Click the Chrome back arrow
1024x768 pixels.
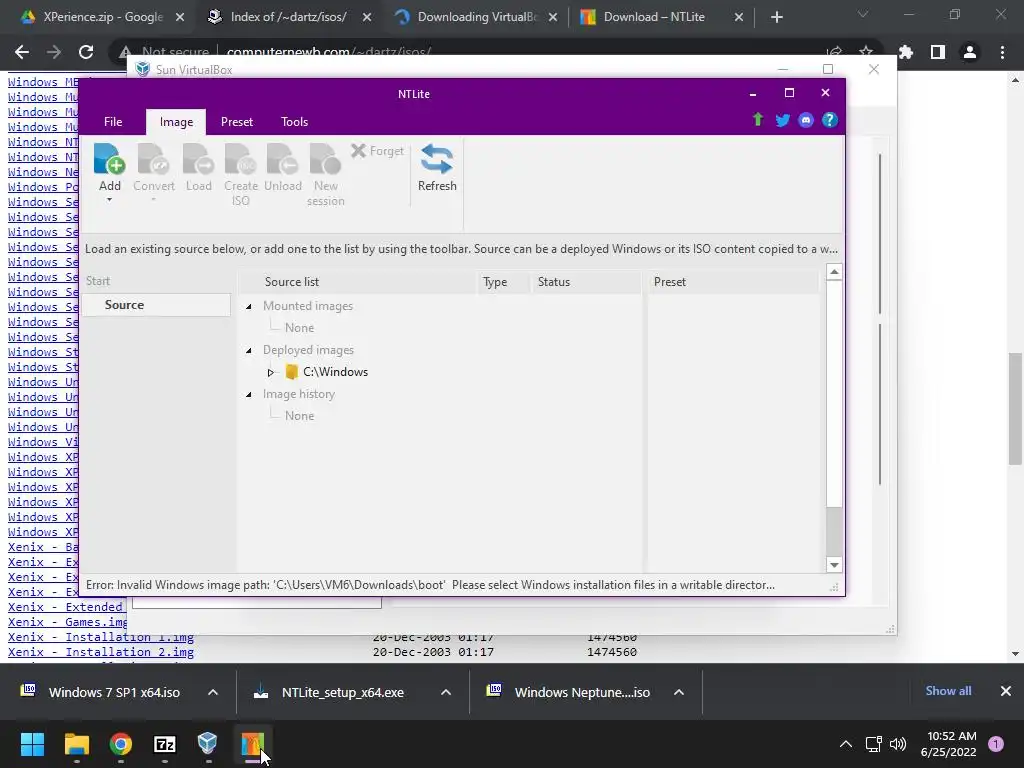click(22, 52)
